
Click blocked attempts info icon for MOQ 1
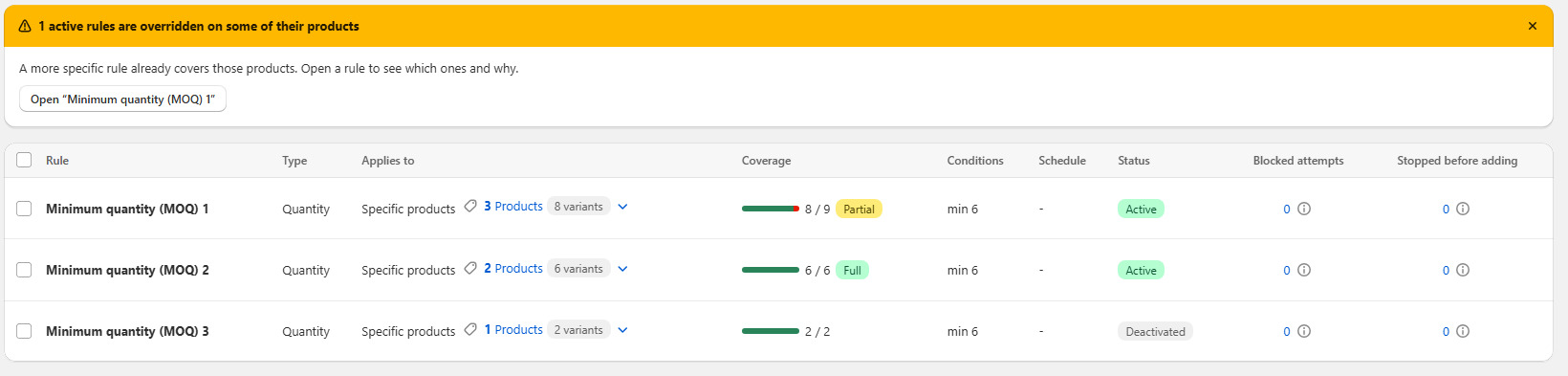(x=1304, y=209)
